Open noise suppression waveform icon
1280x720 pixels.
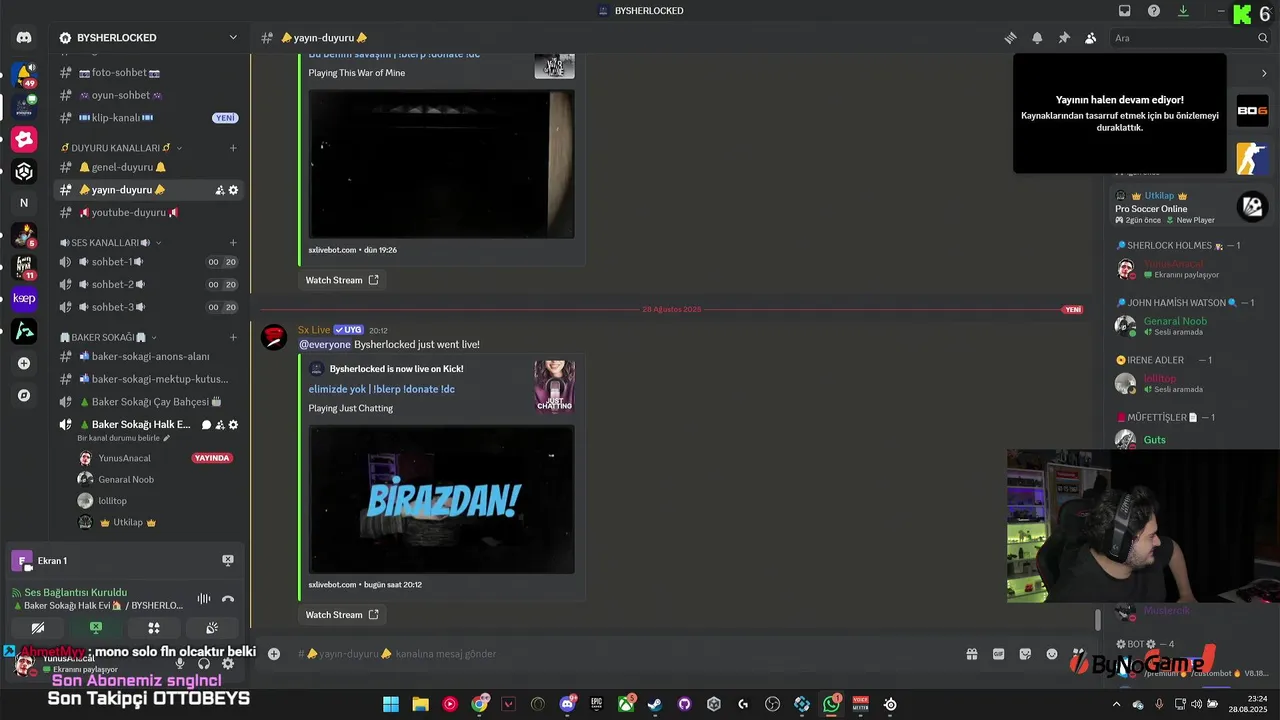[x=204, y=599]
